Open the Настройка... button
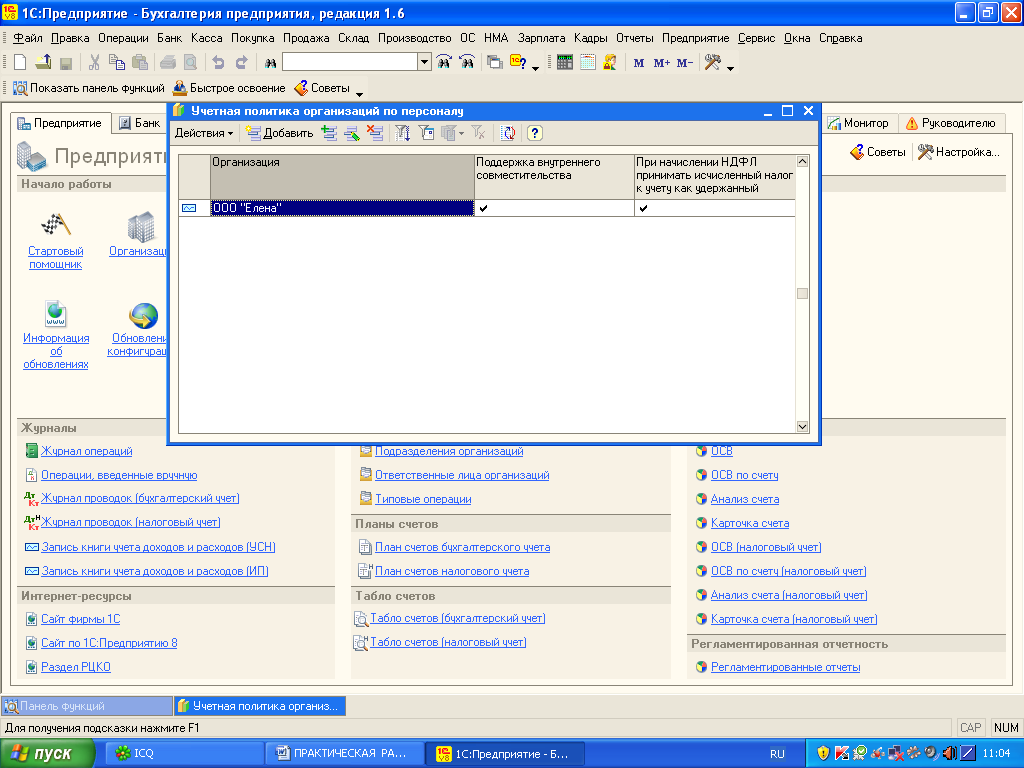Viewport: 1024px width, 768px height. point(959,152)
